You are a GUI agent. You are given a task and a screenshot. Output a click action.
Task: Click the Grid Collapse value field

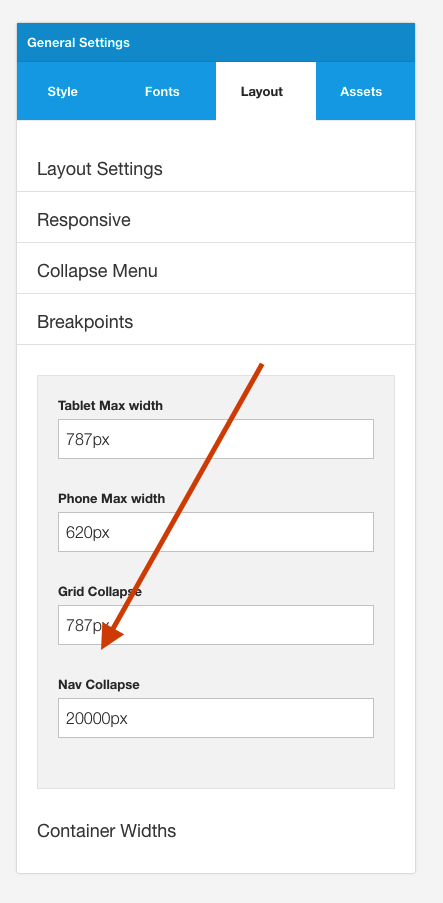216,625
